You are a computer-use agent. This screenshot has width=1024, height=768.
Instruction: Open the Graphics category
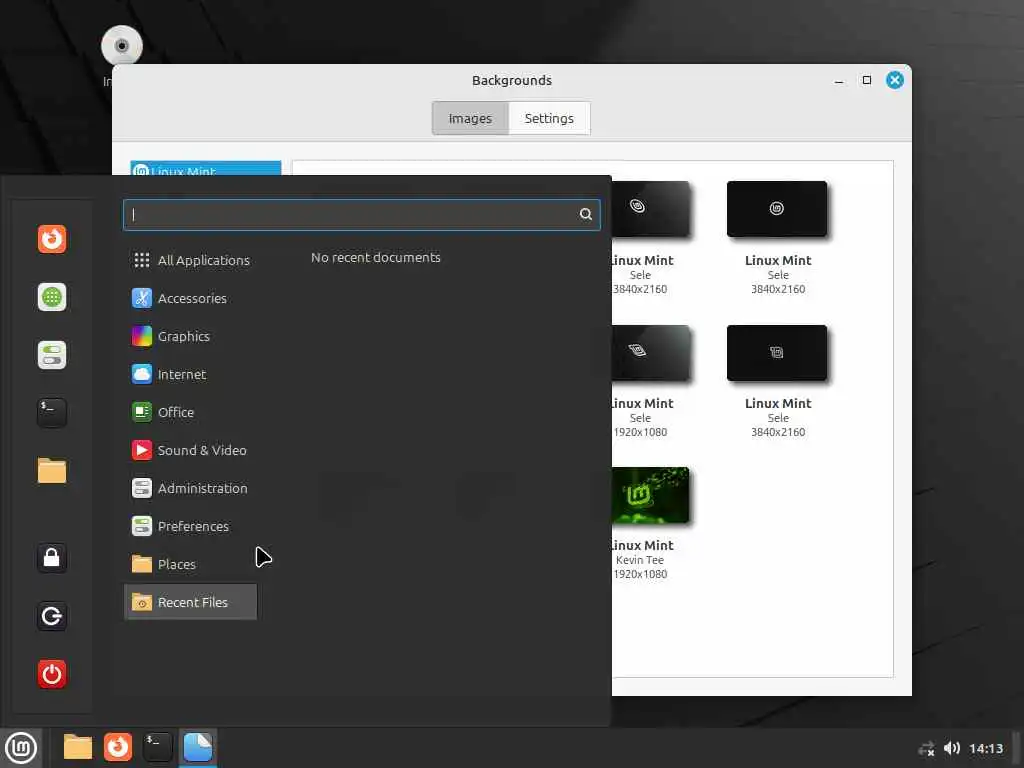191,336
